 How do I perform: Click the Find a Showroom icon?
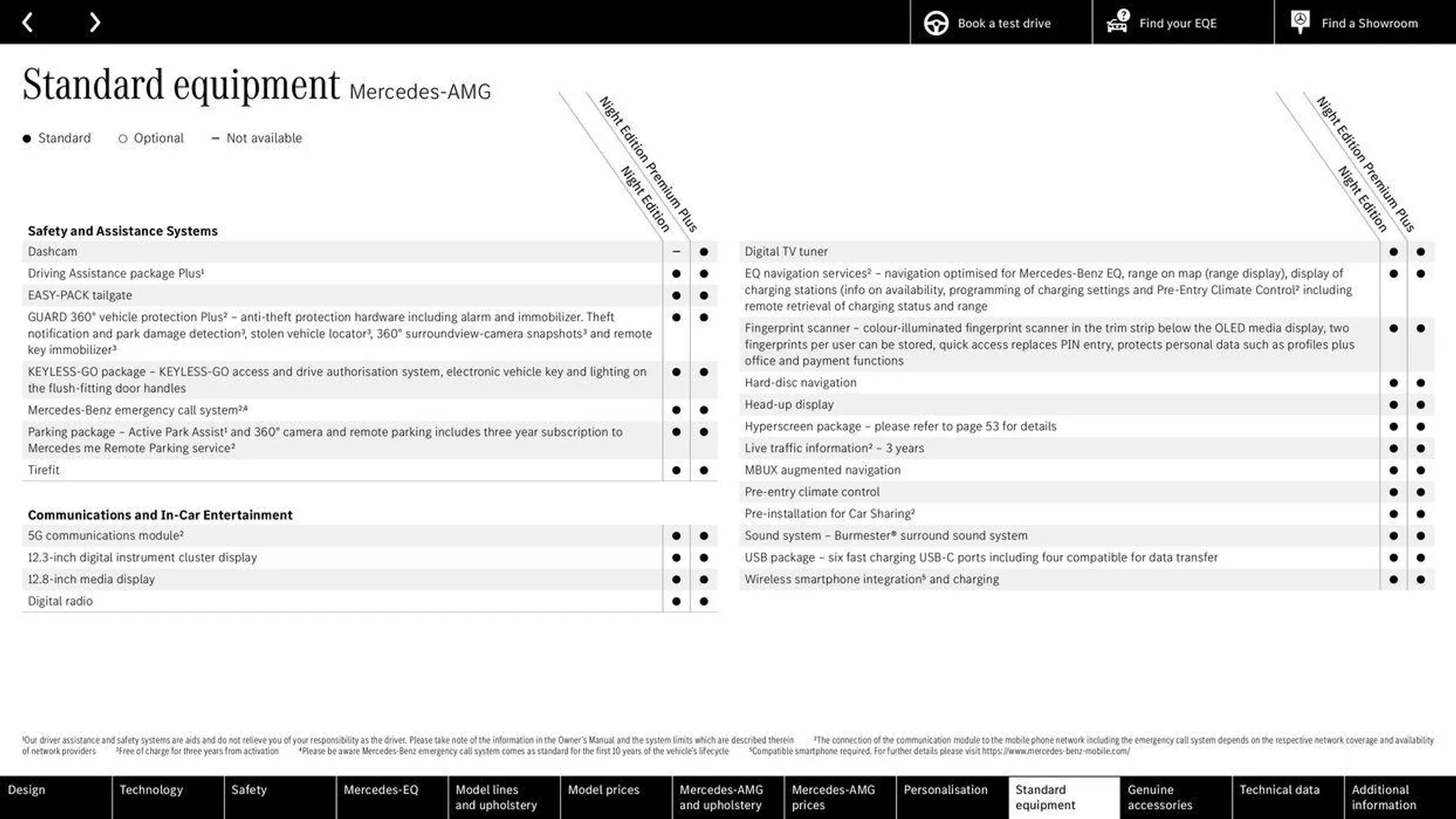coord(1300,22)
